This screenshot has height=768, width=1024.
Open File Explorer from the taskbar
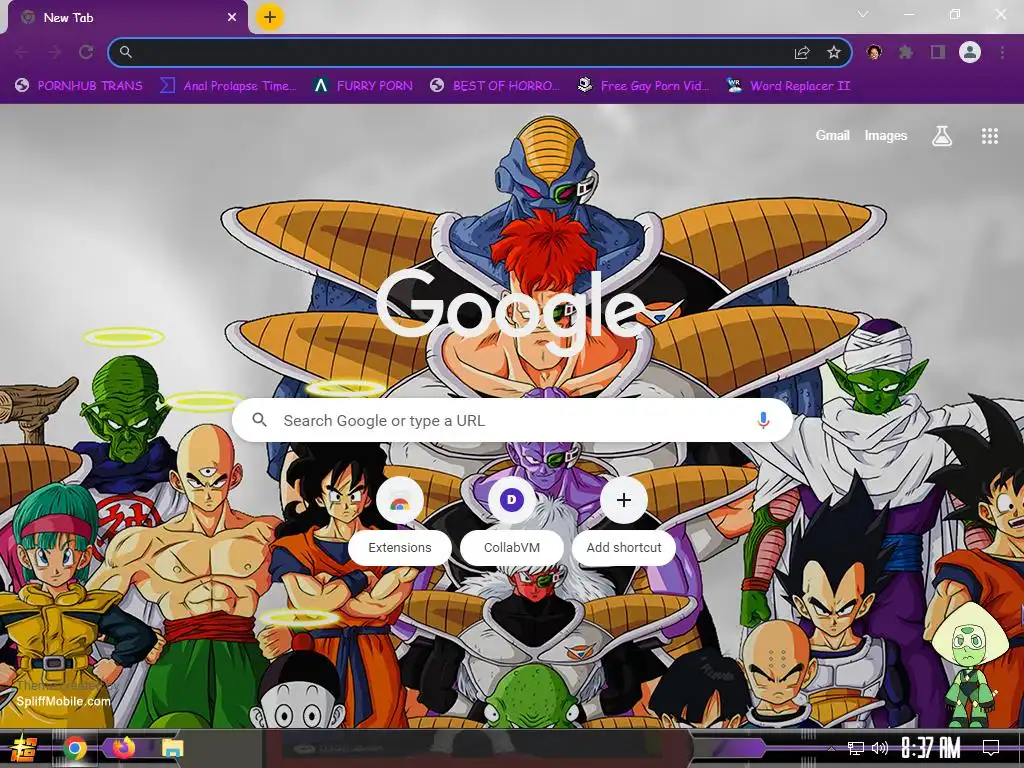(172, 748)
